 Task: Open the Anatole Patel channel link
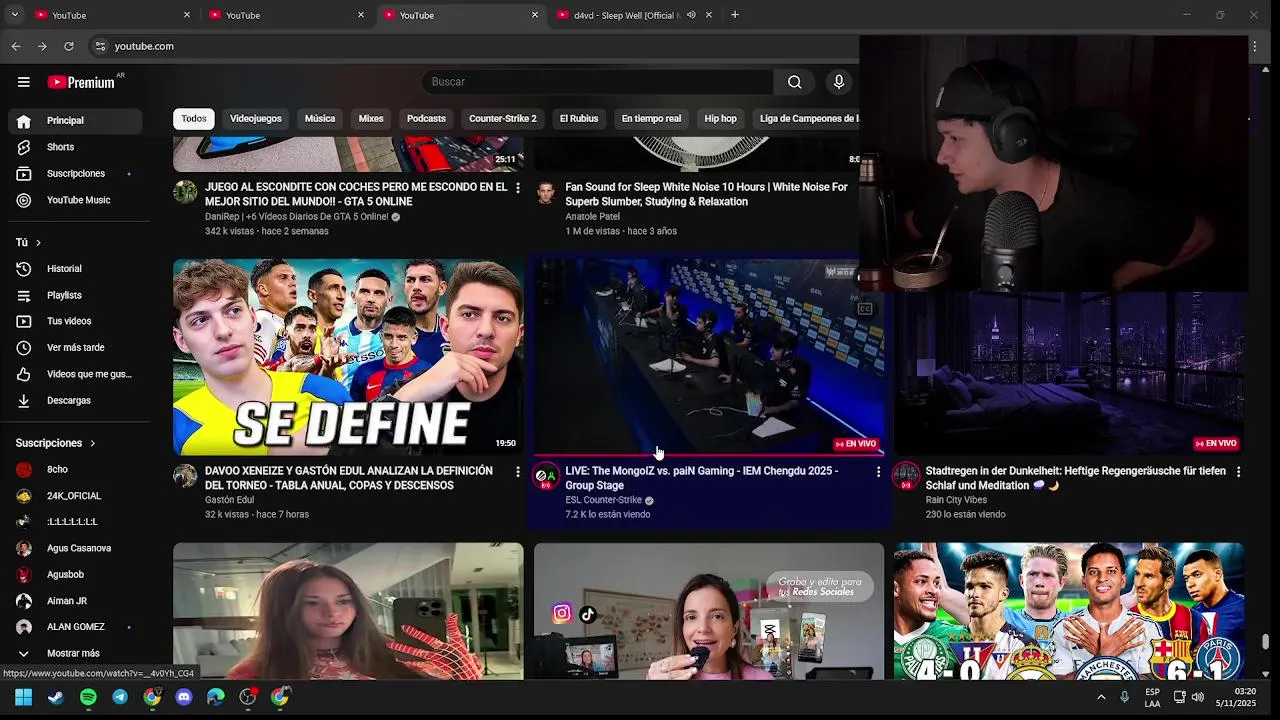[x=593, y=217]
